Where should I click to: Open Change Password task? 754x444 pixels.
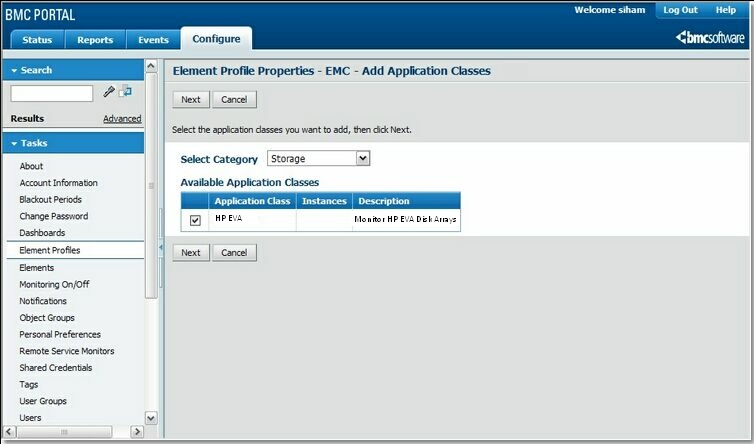(53, 216)
